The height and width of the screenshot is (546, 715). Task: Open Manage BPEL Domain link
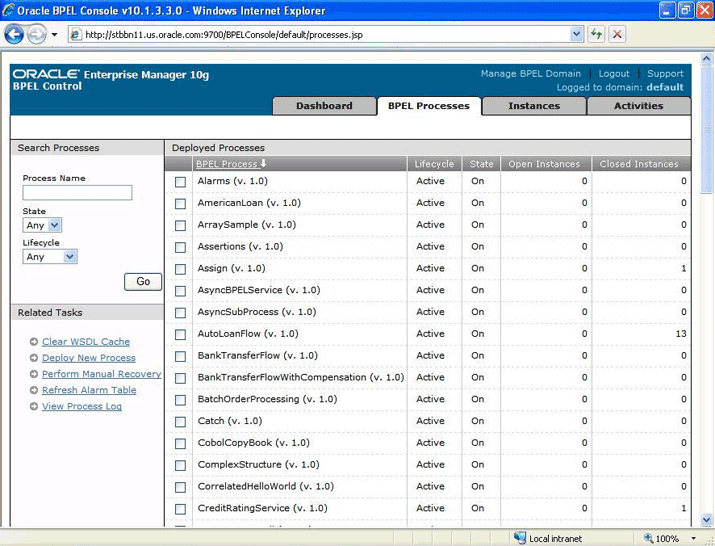531,73
